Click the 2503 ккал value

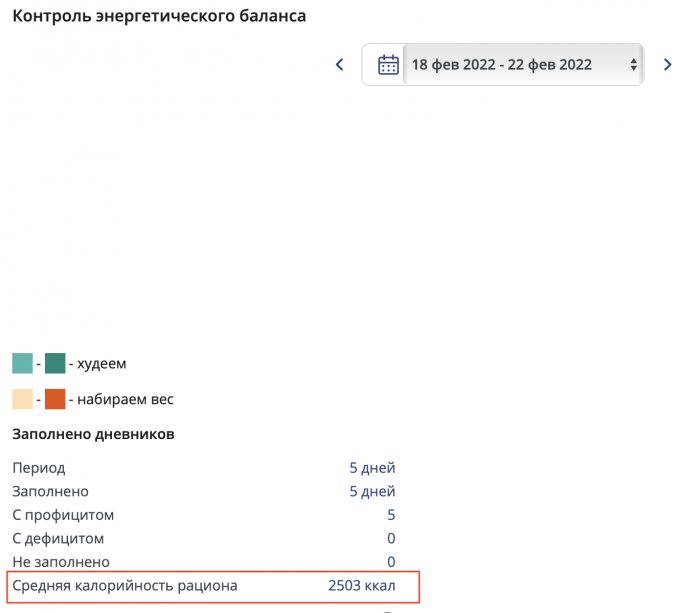361,585
